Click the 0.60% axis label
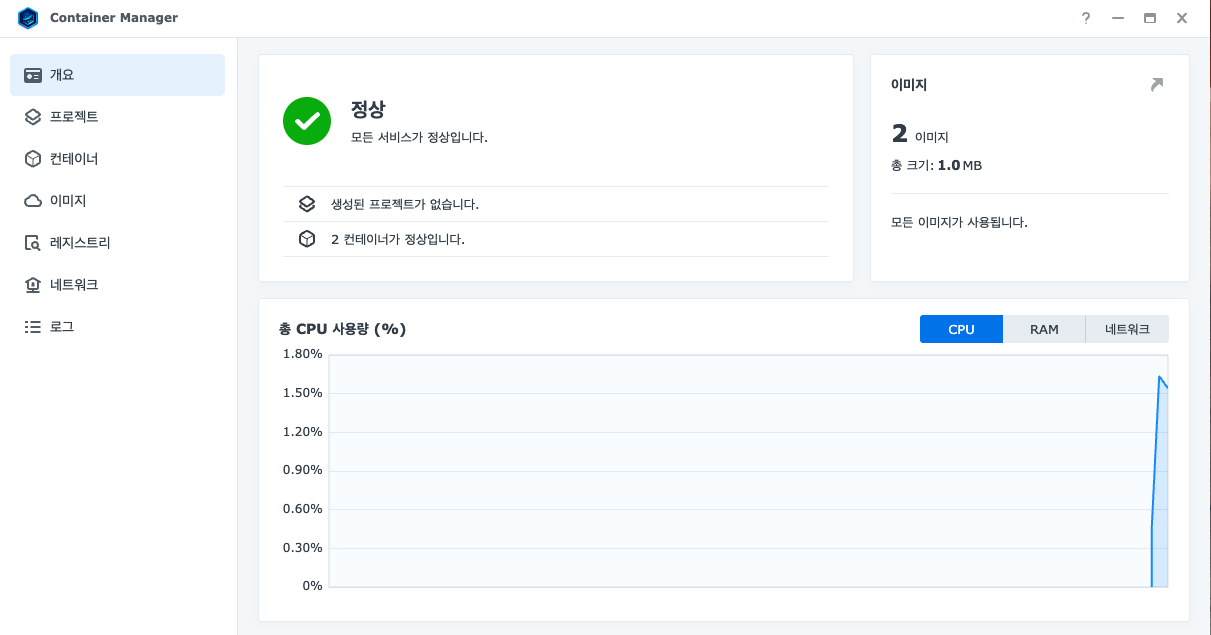The width and height of the screenshot is (1211, 635). click(x=303, y=509)
